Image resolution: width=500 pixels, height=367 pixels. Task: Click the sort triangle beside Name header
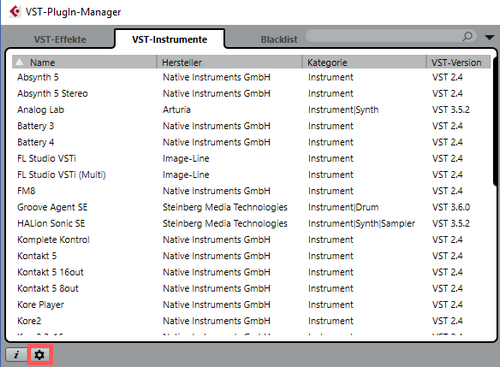click(20, 62)
